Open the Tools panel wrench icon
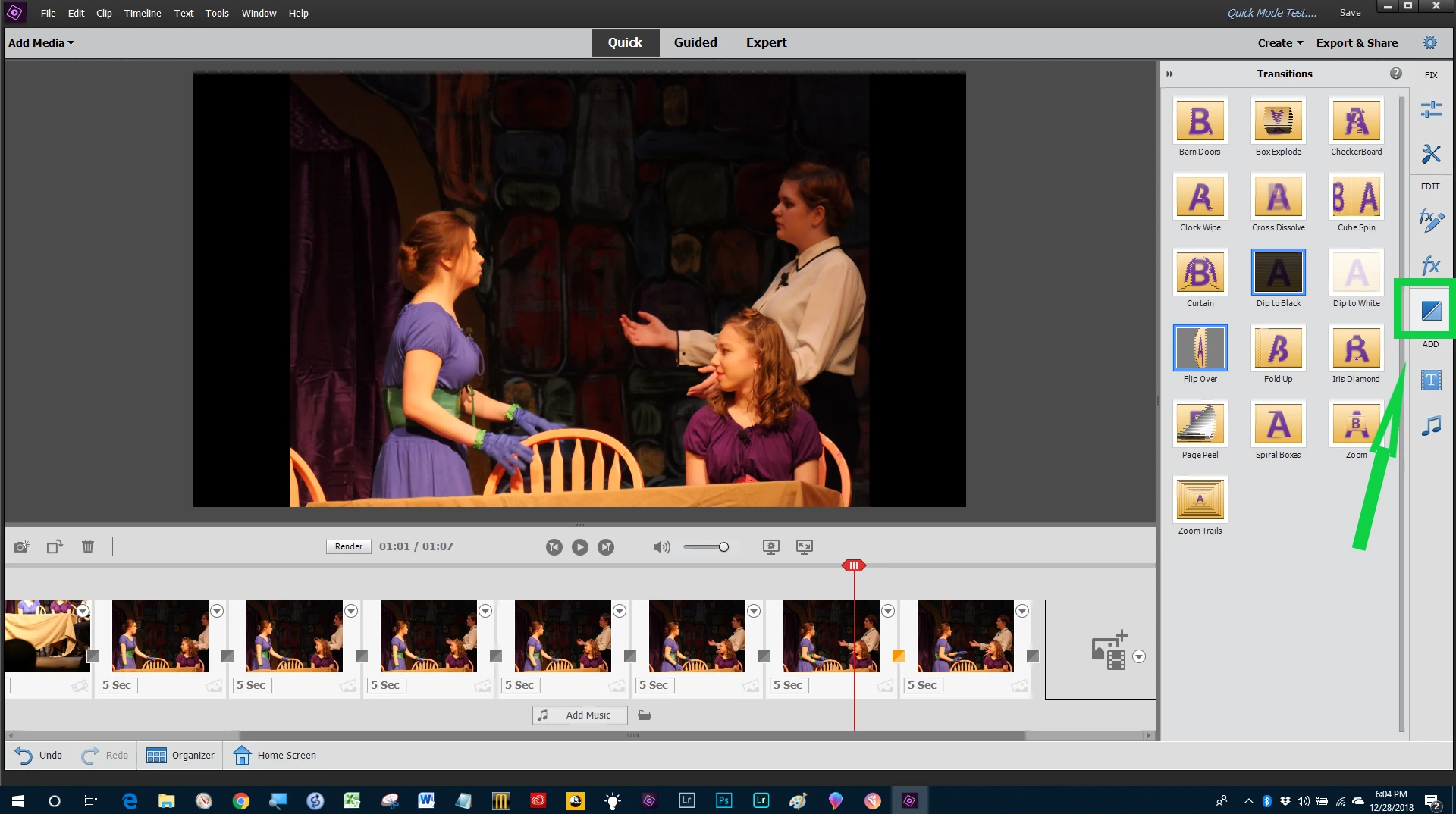The width and height of the screenshot is (1456, 814). [x=1431, y=154]
